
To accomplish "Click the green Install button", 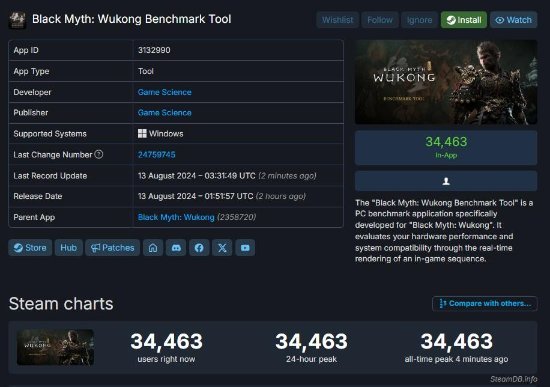I will (x=464, y=20).
